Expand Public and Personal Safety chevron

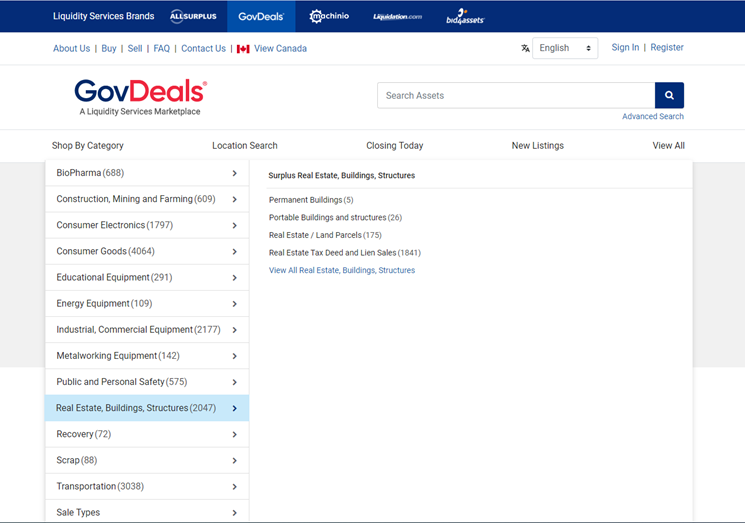coord(234,382)
